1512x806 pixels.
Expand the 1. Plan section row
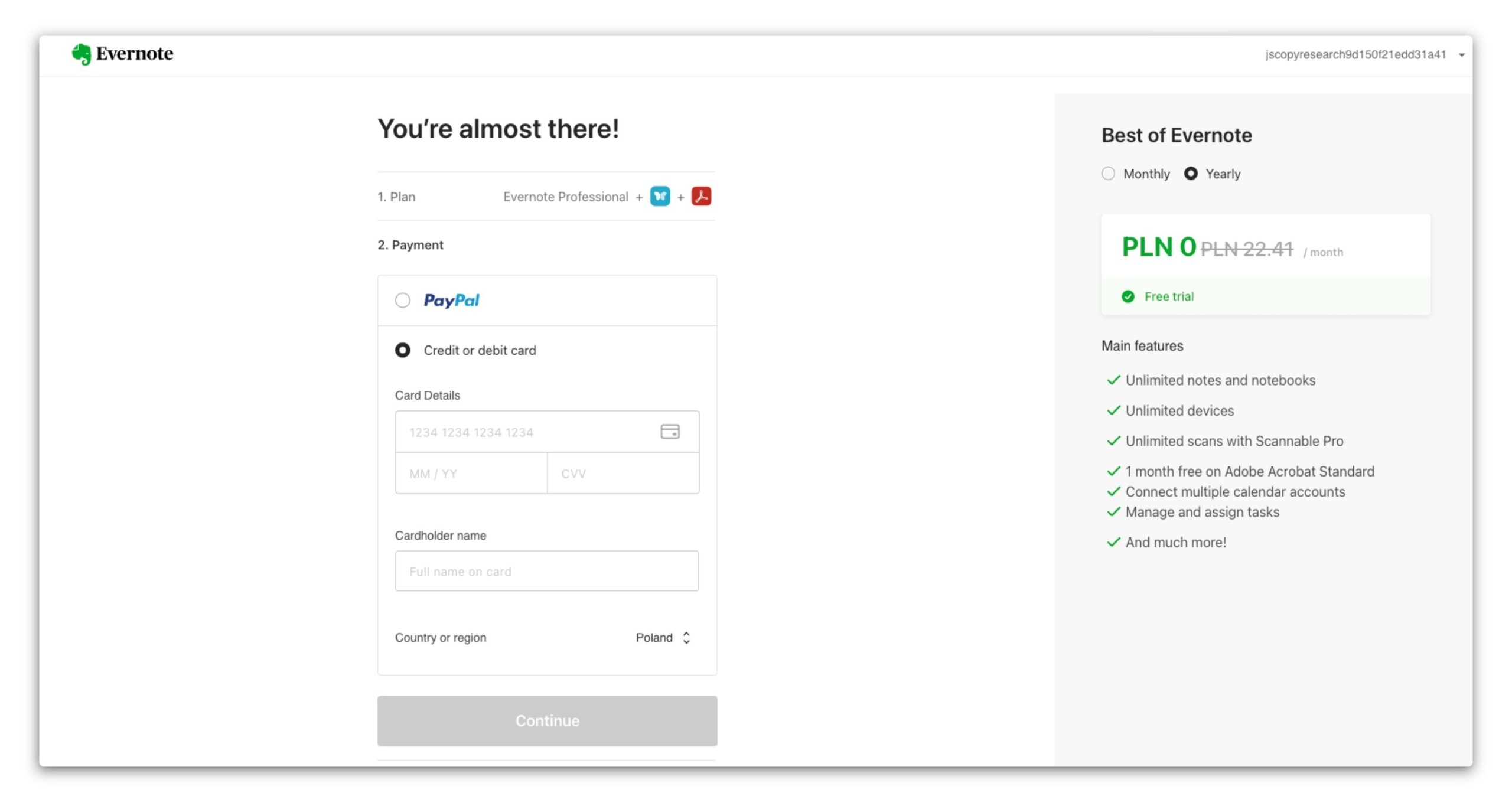[x=546, y=197]
